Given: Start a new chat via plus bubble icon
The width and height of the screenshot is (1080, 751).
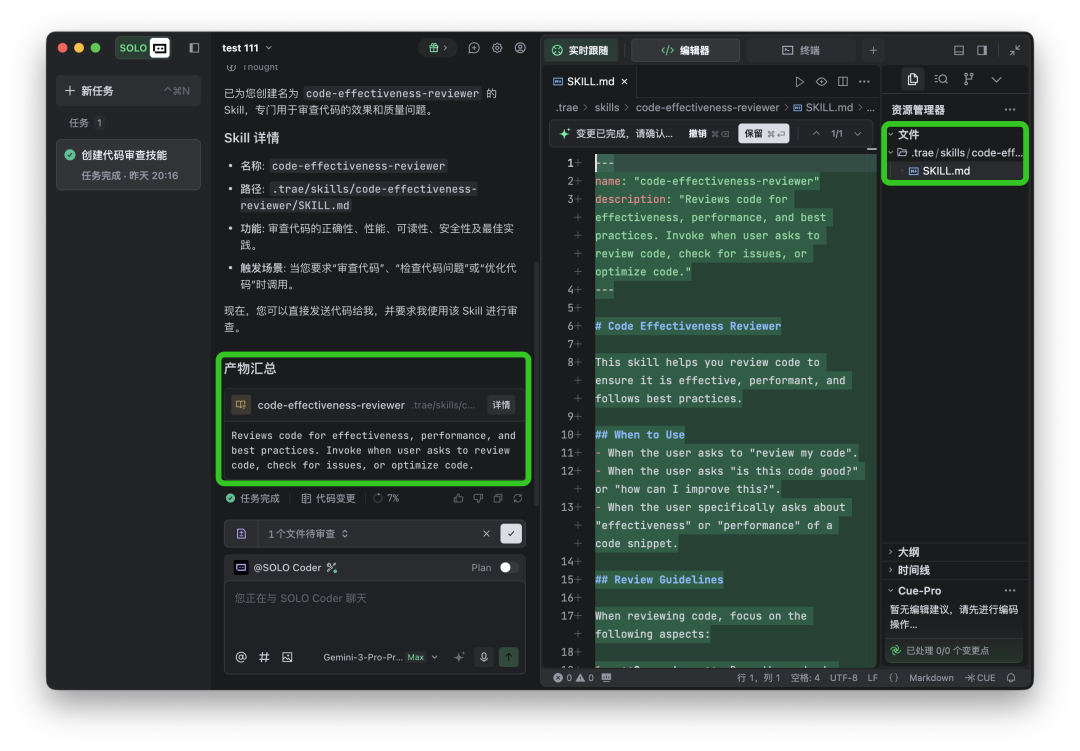Looking at the screenshot, I should pos(474,48).
